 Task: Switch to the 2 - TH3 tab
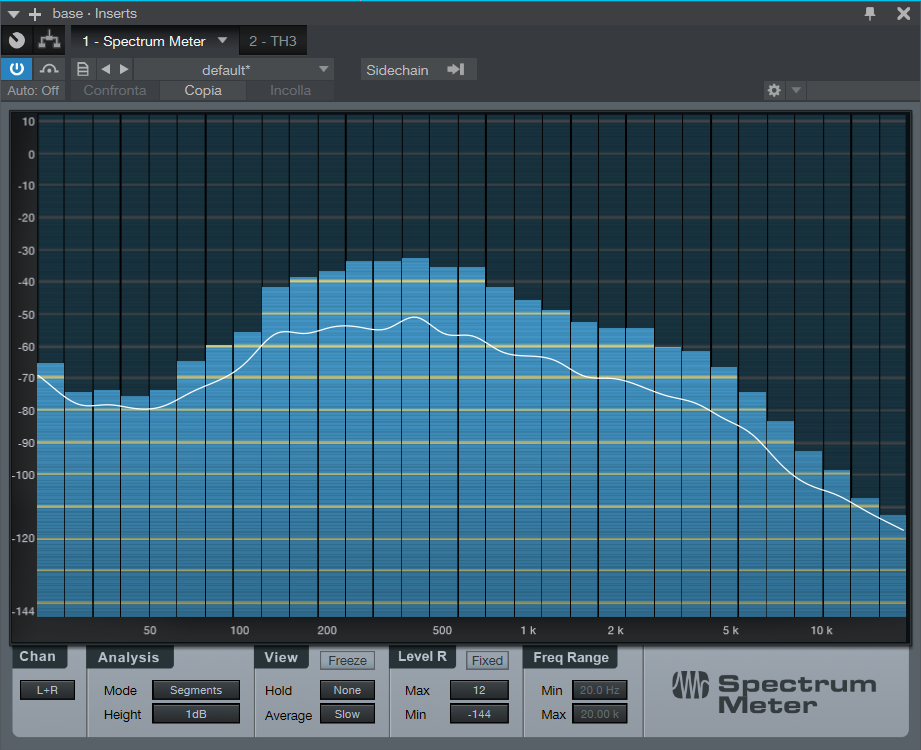pos(273,41)
